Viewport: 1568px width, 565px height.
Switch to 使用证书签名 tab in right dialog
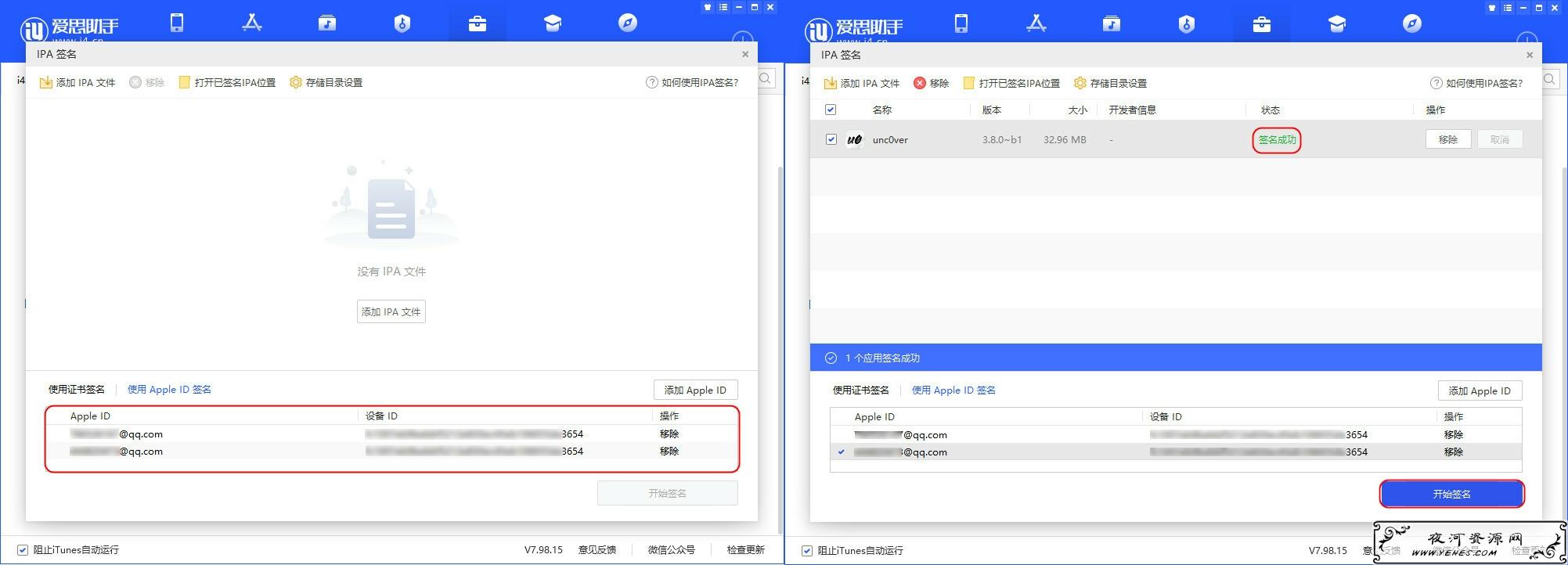point(861,390)
